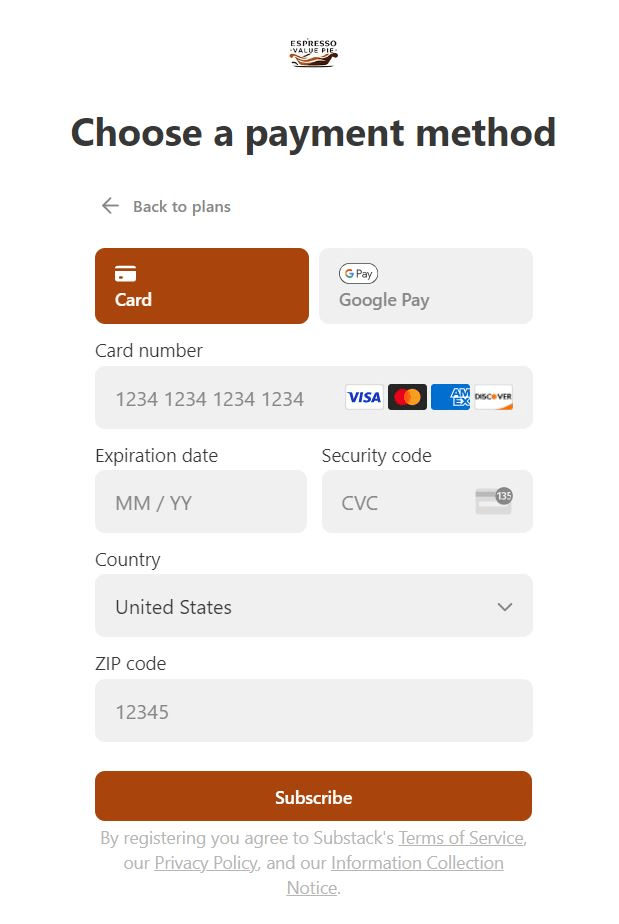The height and width of the screenshot is (924, 619).
Task: Click the Espresso Value Pie logo
Action: [x=313, y=53]
